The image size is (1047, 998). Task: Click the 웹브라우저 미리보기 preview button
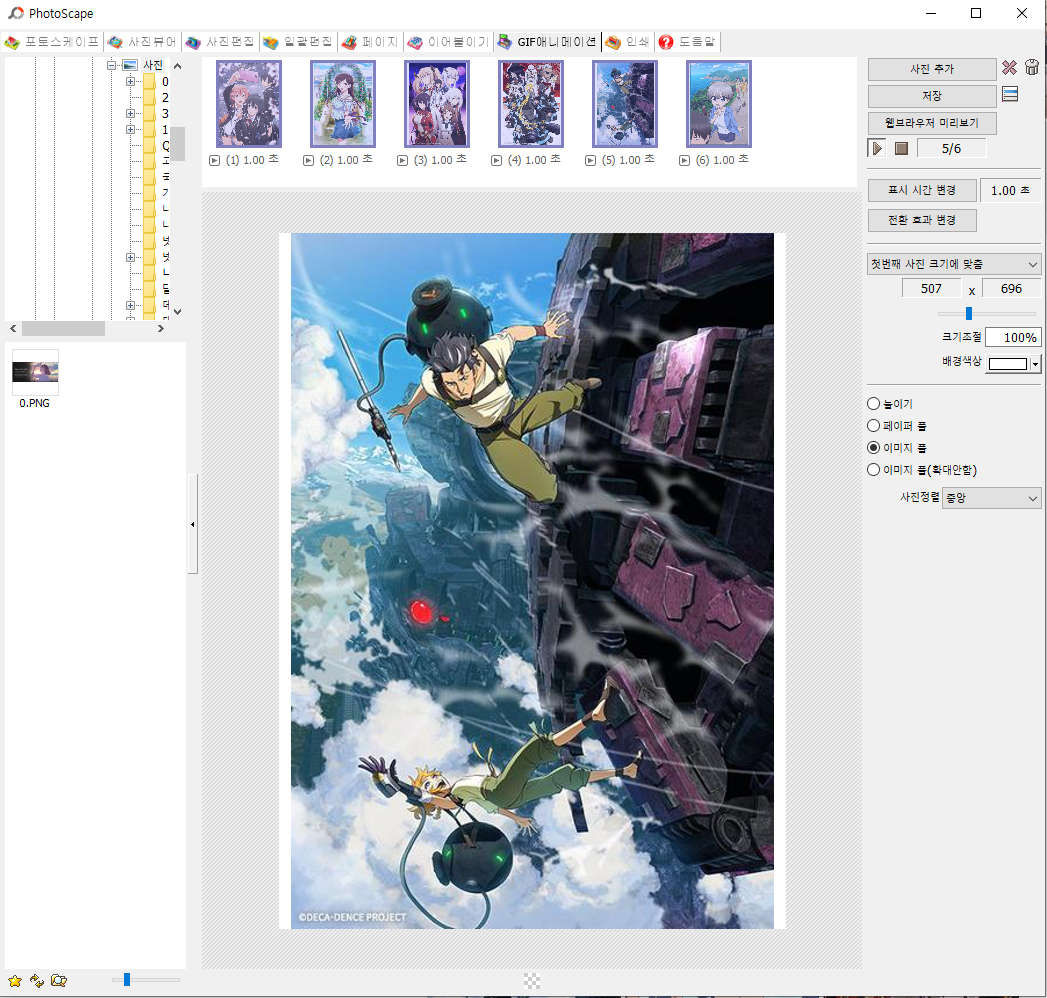coord(932,123)
